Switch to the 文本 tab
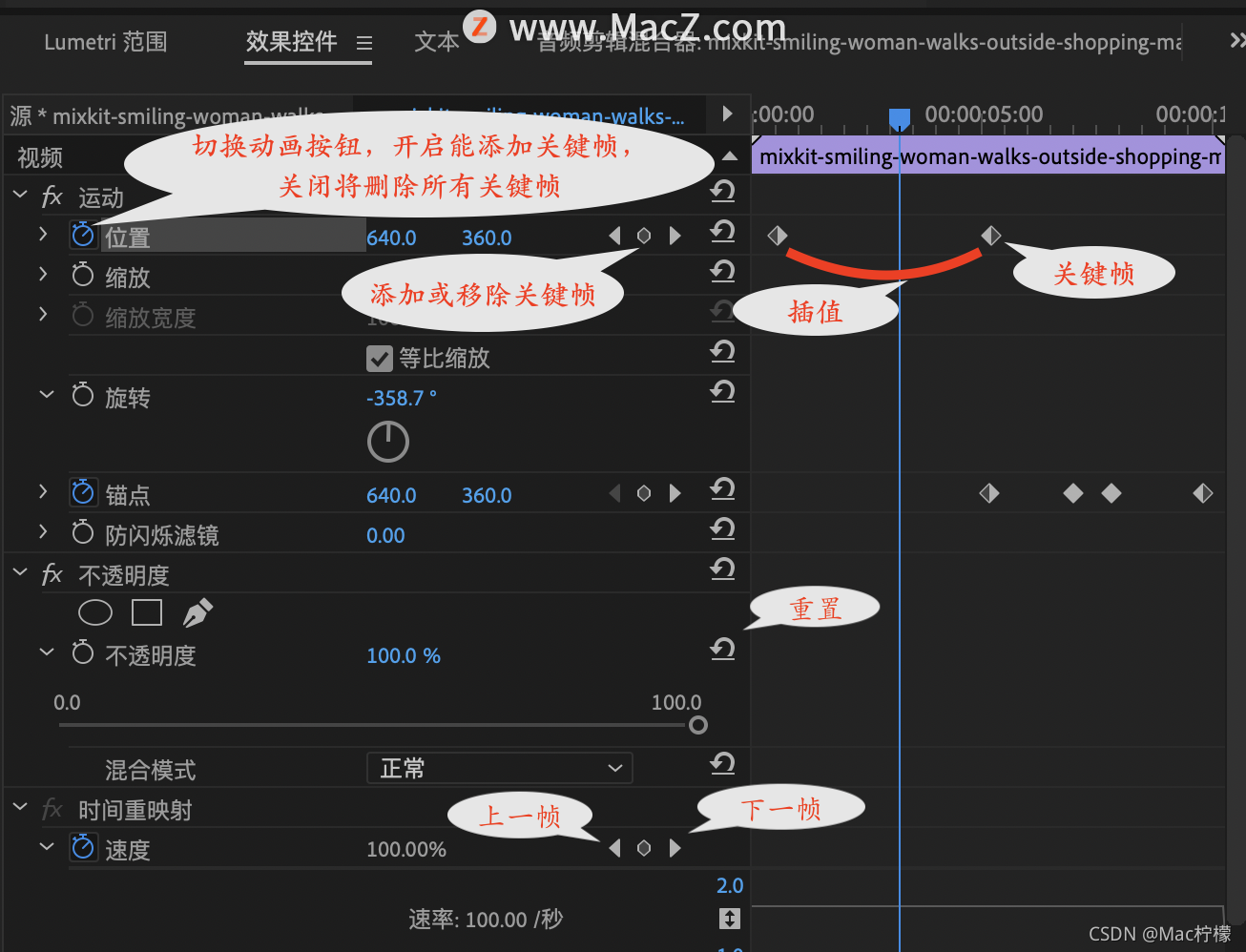Viewport: 1246px width, 952px height. tap(437, 42)
